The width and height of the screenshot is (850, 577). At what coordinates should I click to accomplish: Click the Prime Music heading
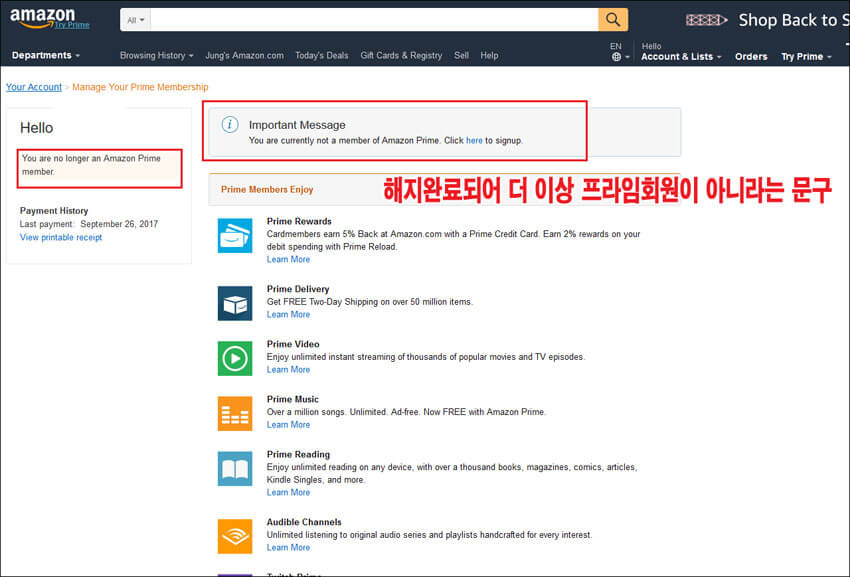click(x=292, y=399)
